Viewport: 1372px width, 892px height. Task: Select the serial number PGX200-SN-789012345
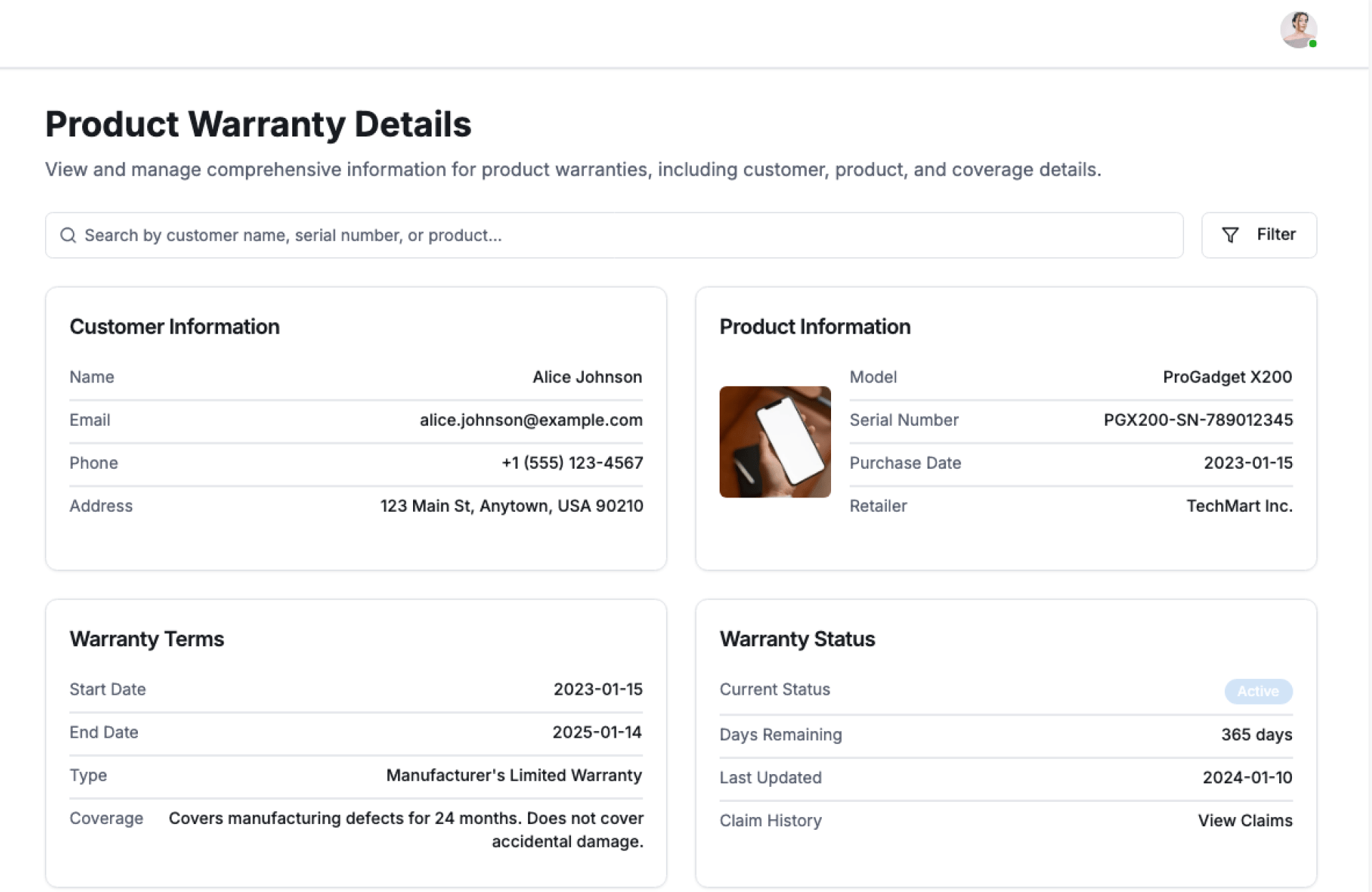click(1198, 420)
